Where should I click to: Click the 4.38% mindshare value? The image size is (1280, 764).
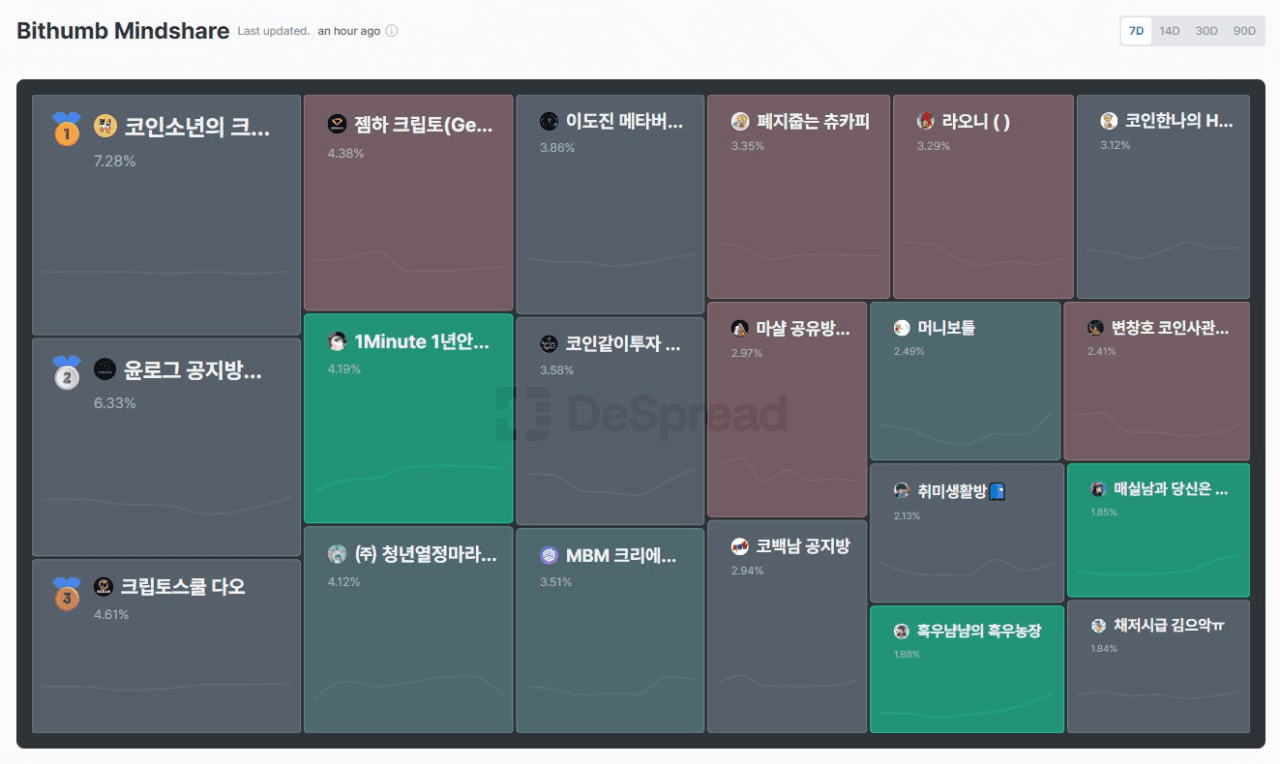[x=346, y=153]
